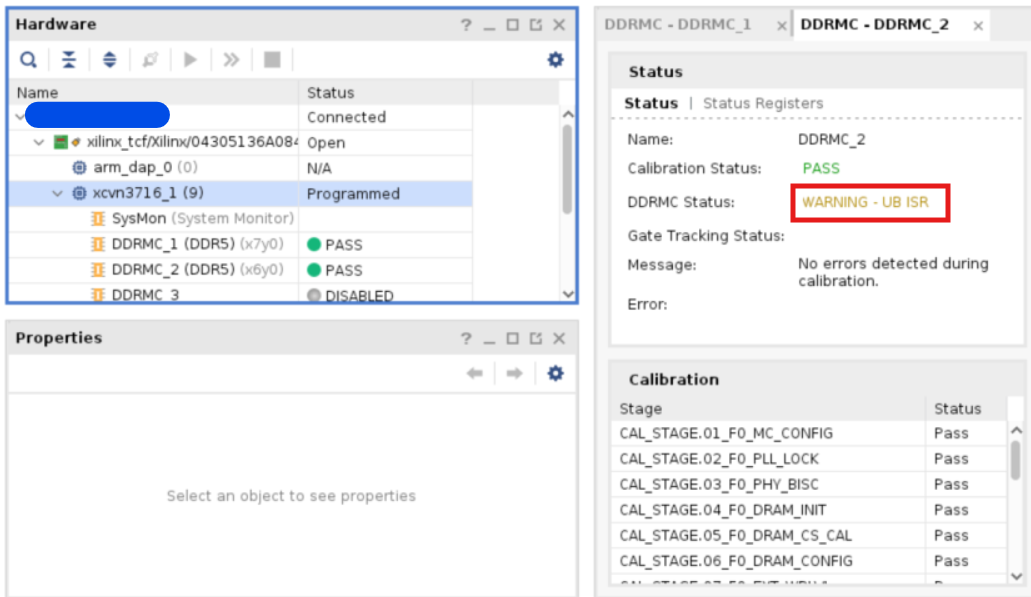This screenshot has height=597, width=1031.
Task: Switch to the DDRMC - DDRMC_1 tab
Action: [677, 25]
